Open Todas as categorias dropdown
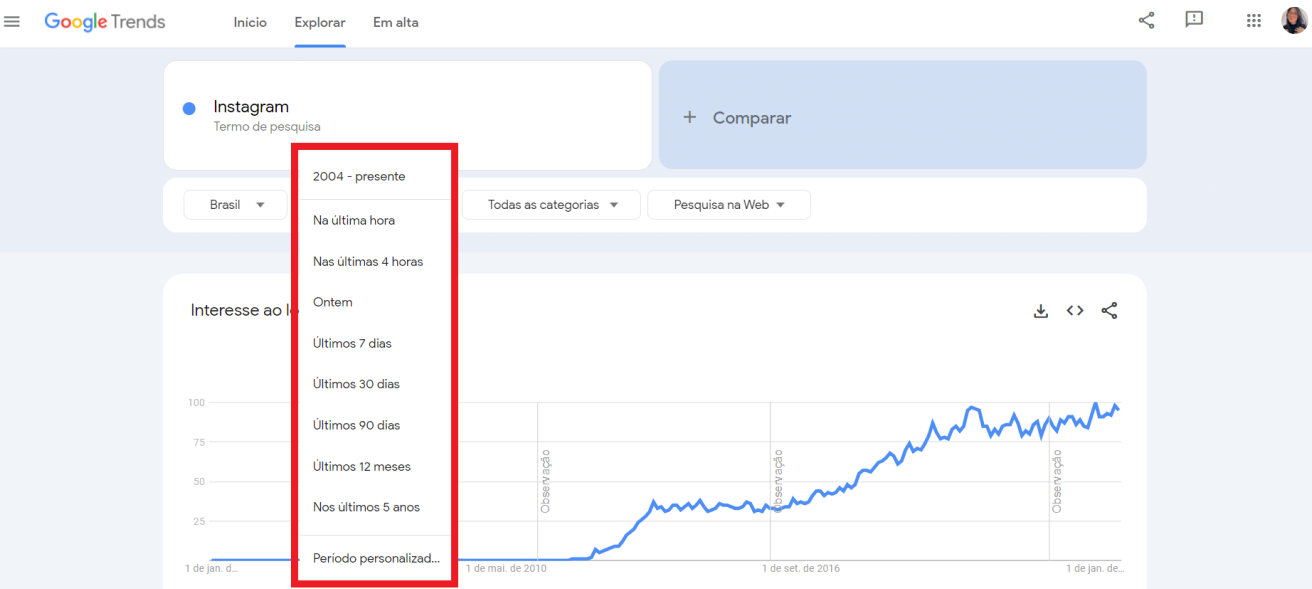The width and height of the screenshot is (1312, 589). [x=551, y=205]
